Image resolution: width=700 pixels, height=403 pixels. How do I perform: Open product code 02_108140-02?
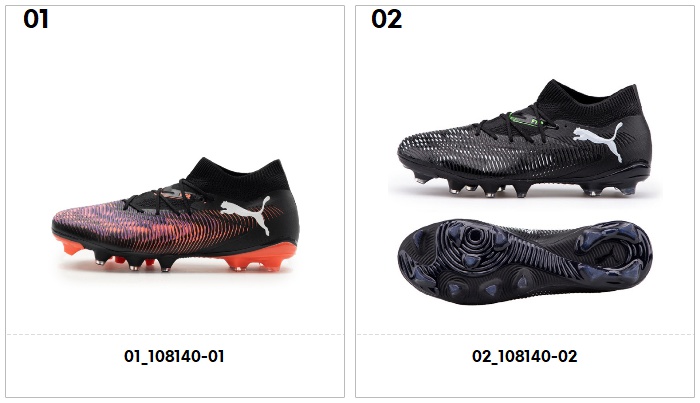click(525, 356)
